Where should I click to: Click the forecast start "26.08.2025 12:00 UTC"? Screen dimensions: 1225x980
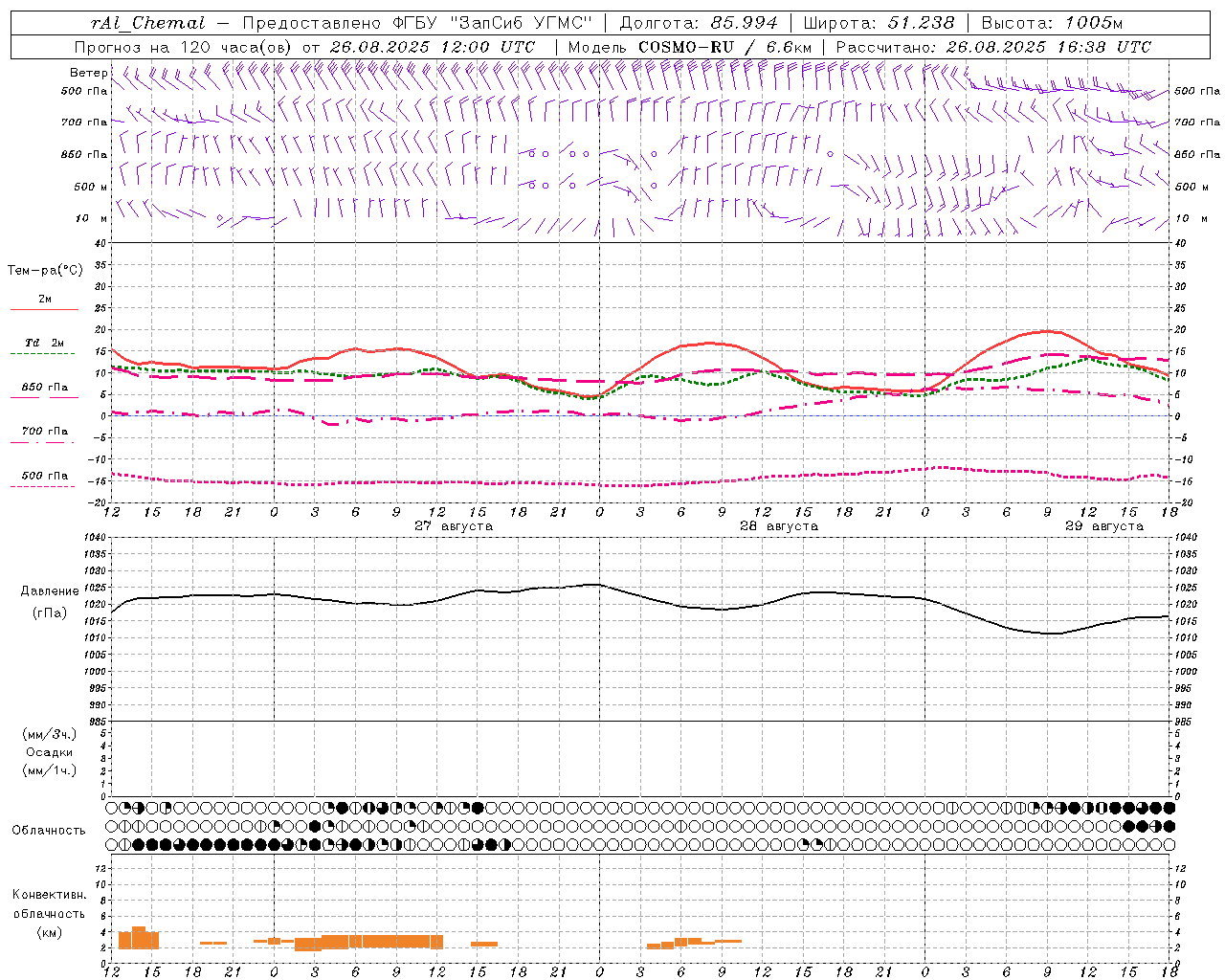(x=432, y=47)
